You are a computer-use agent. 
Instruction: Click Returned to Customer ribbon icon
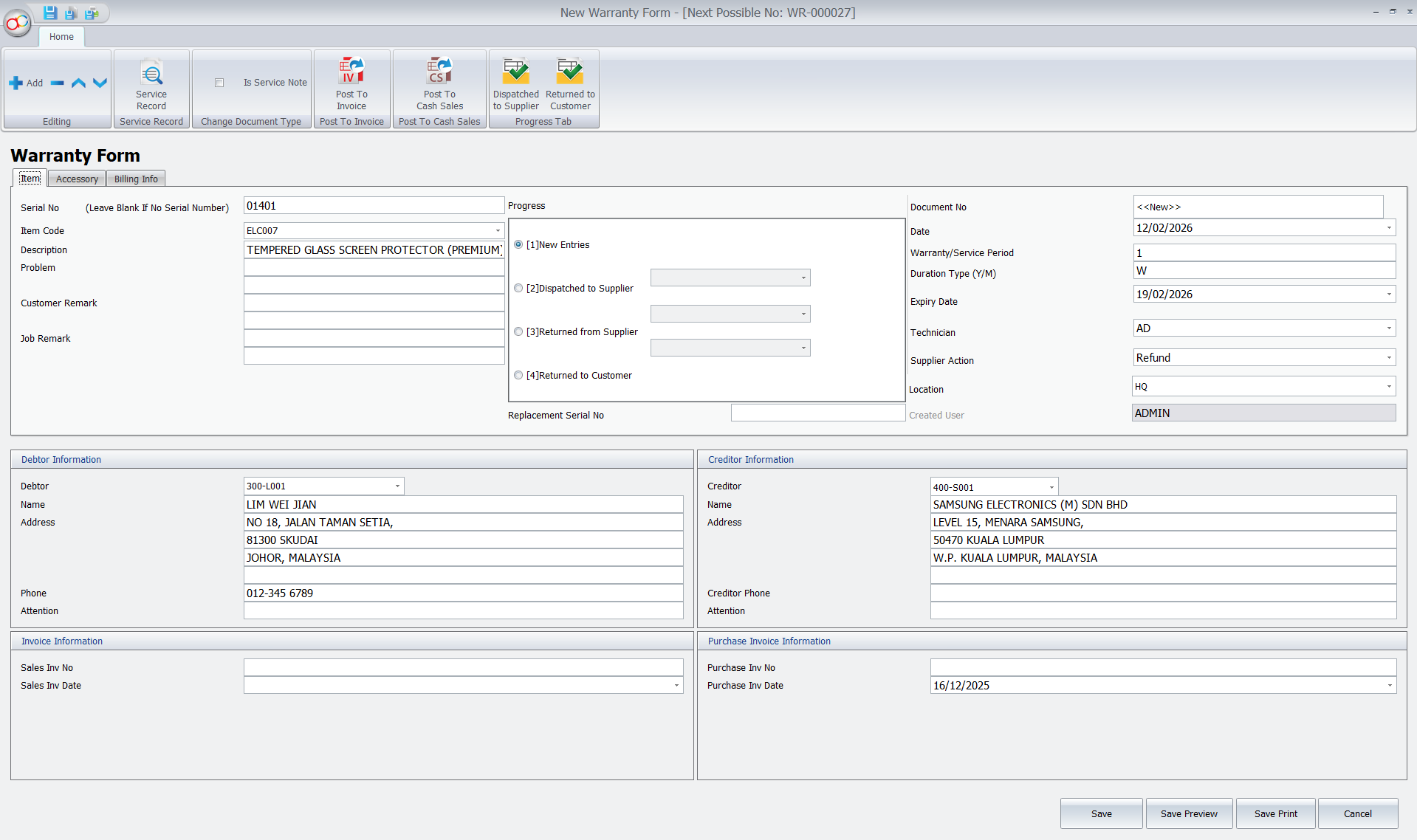point(570,72)
